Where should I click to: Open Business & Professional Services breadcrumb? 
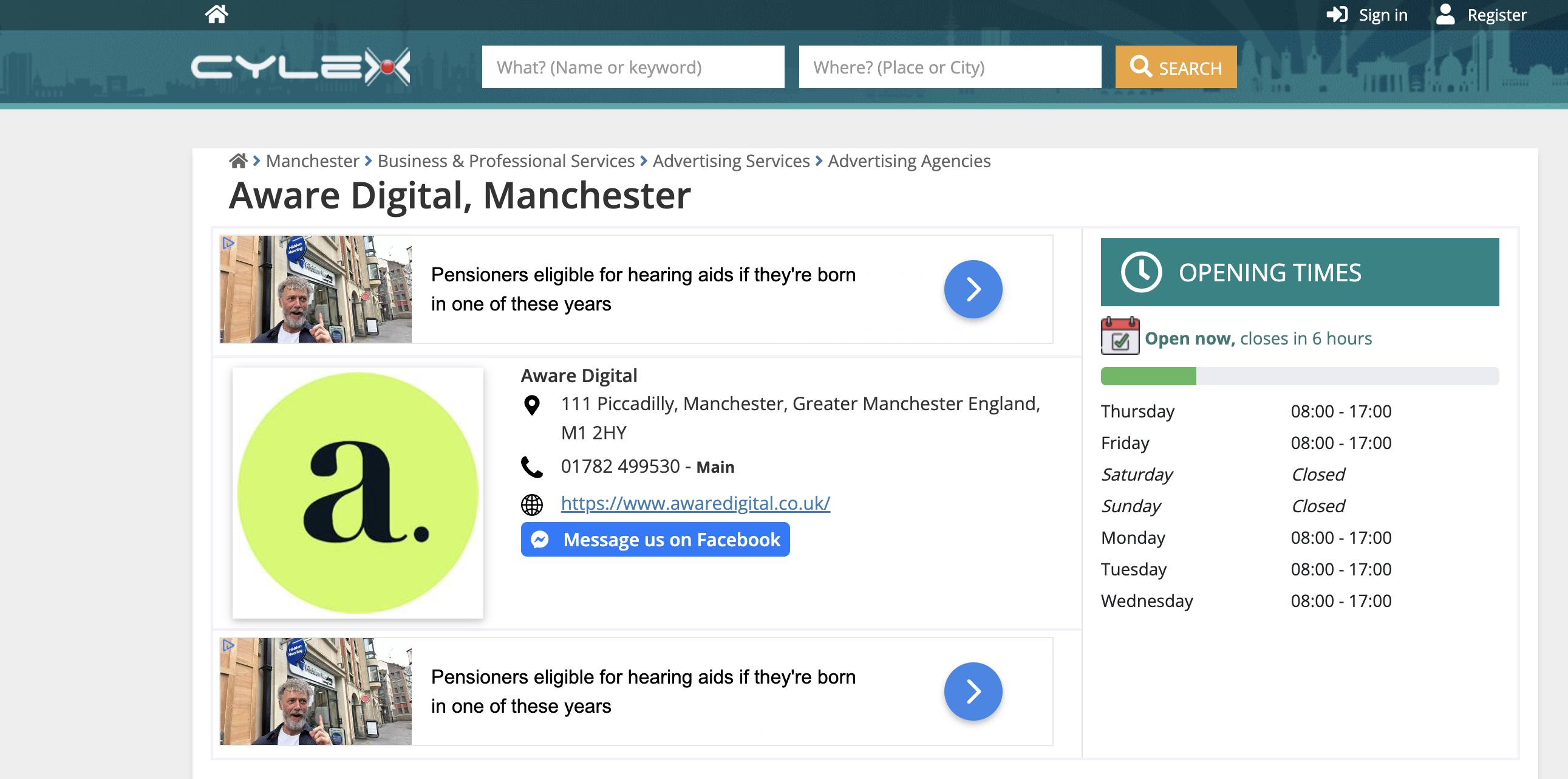click(x=506, y=161)
